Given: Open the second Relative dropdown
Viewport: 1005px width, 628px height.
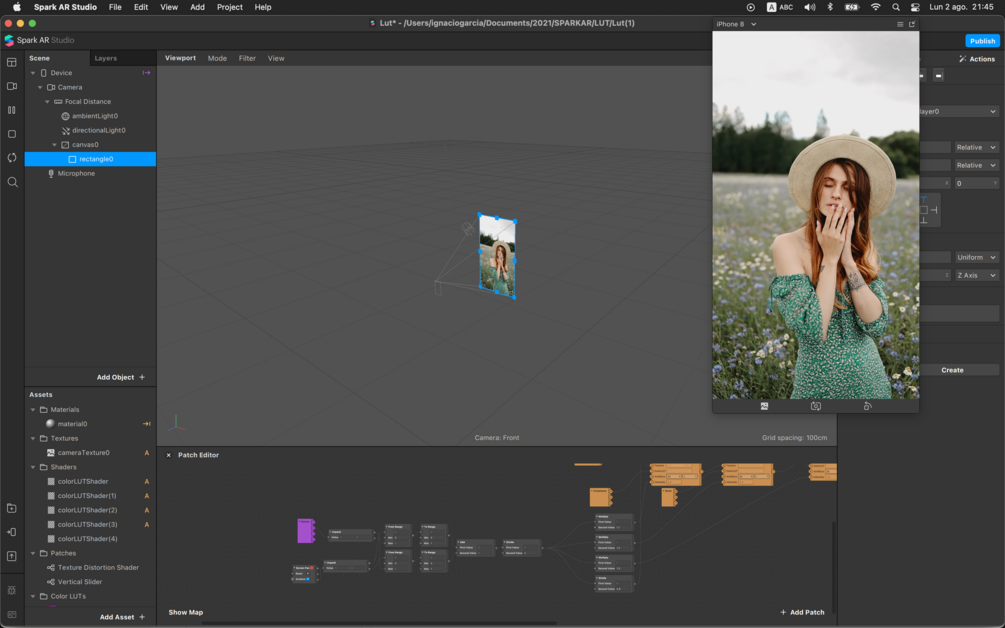Looking at the screenshot, I should click(x=976, y=165).
